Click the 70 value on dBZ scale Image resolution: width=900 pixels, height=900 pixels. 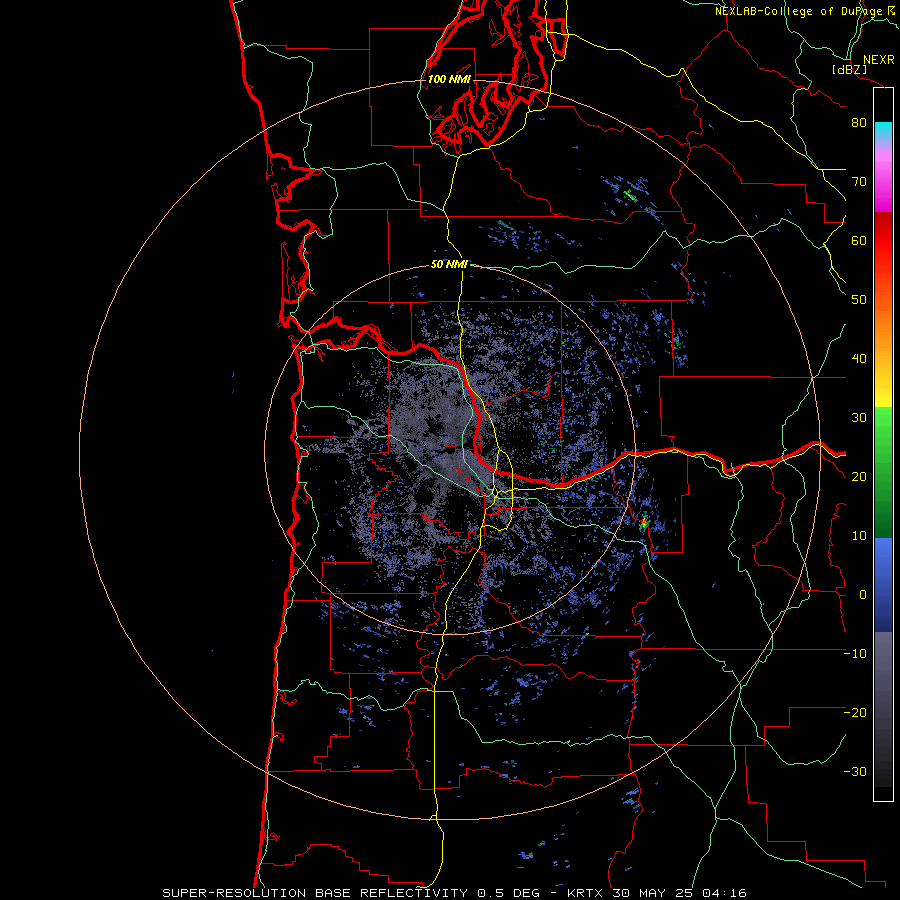[x=859, y=181]
